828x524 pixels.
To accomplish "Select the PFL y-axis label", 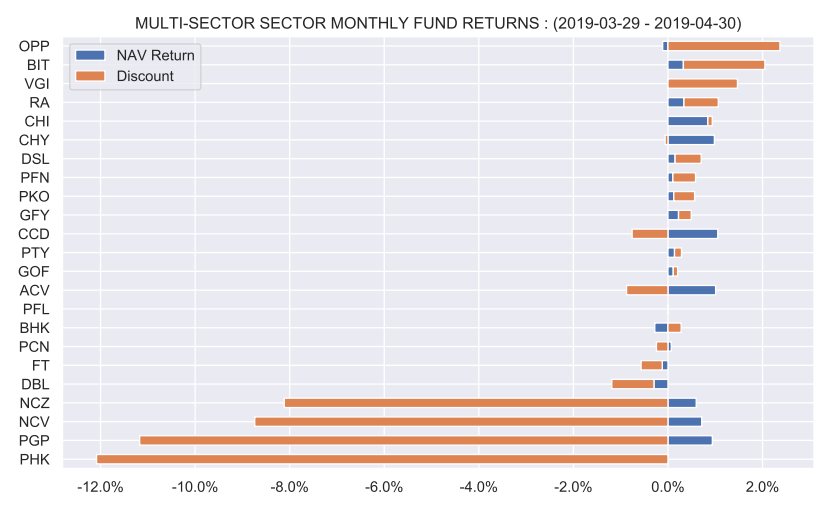I will pos(36,309).
